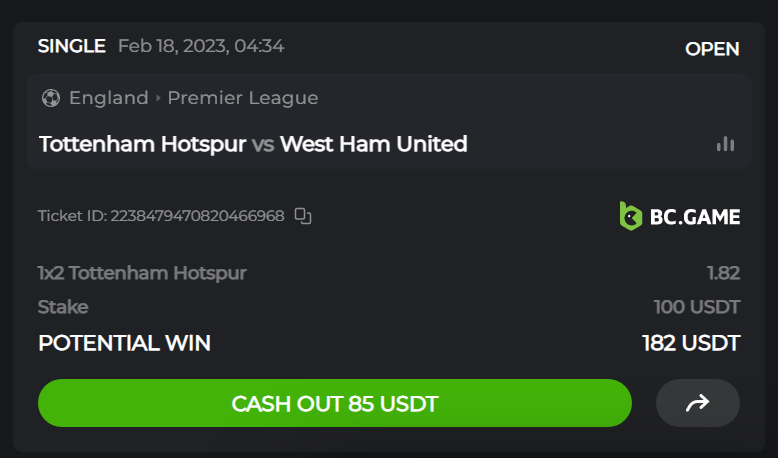Open the England breadcrumb link
The width and height of the screenshot is (778, 458).
coord(109,98)
